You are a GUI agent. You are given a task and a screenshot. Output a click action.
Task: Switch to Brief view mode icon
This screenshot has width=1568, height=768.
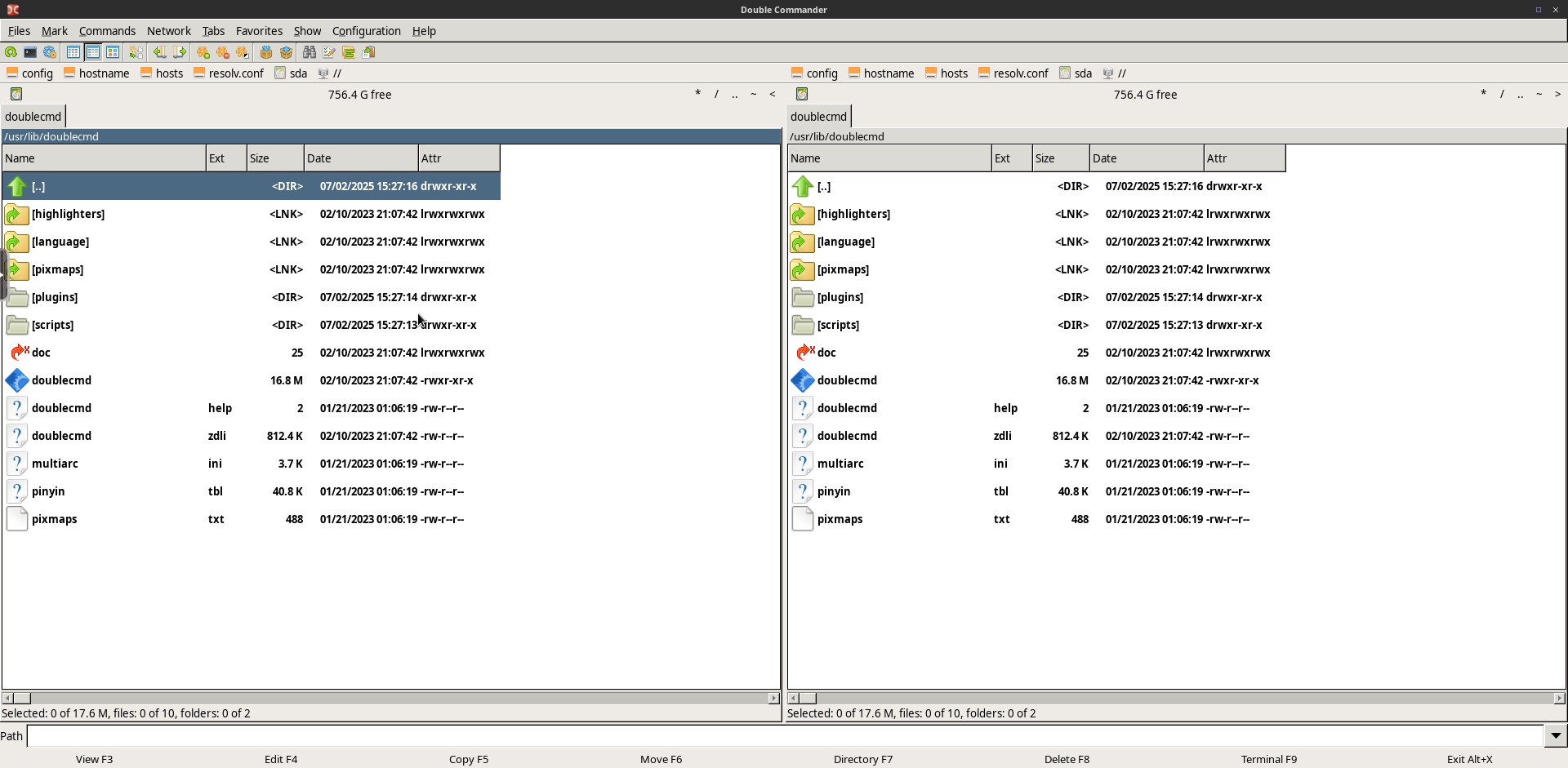tap(73, 52)
